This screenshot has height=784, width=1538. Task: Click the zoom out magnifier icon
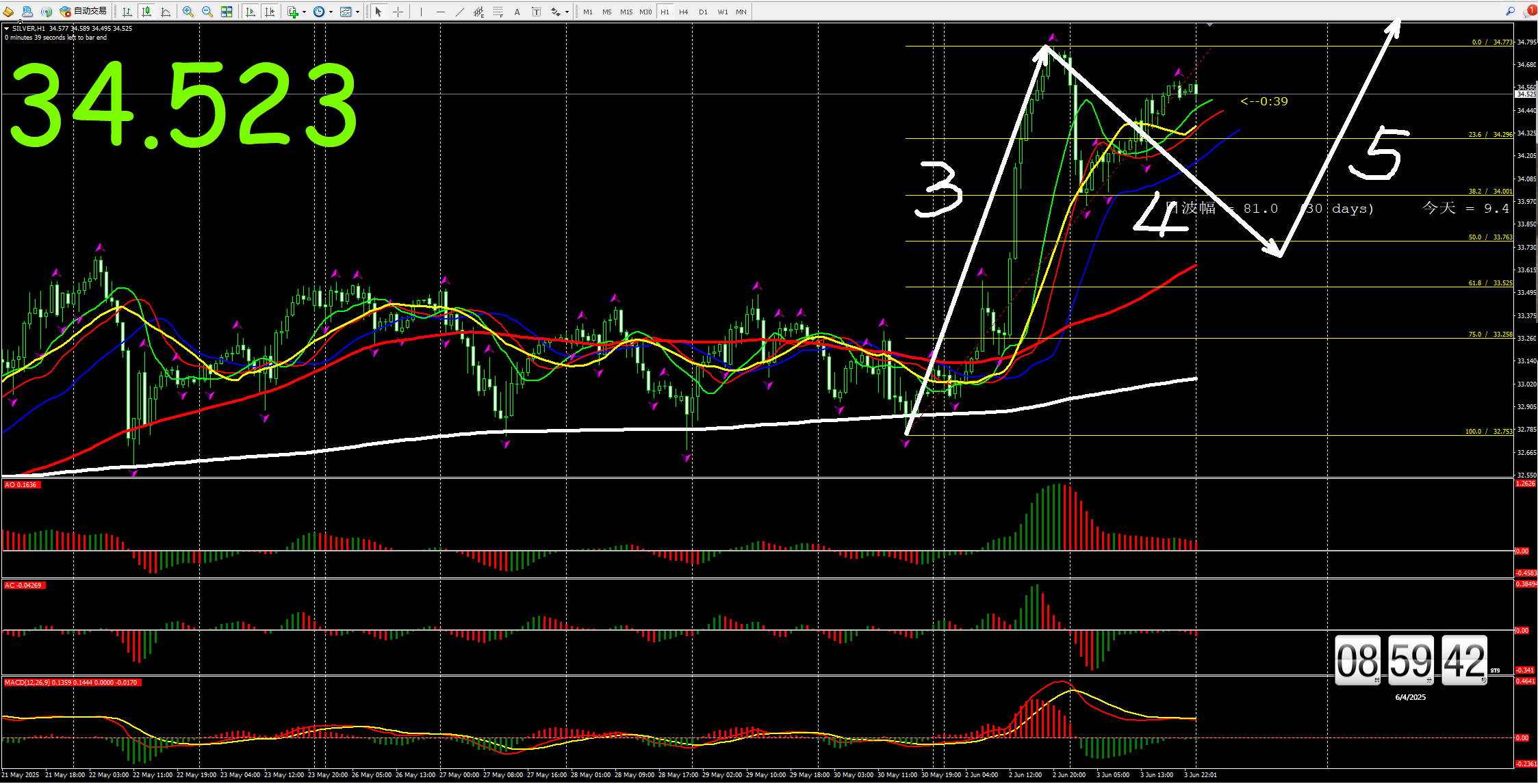(207, 12)
